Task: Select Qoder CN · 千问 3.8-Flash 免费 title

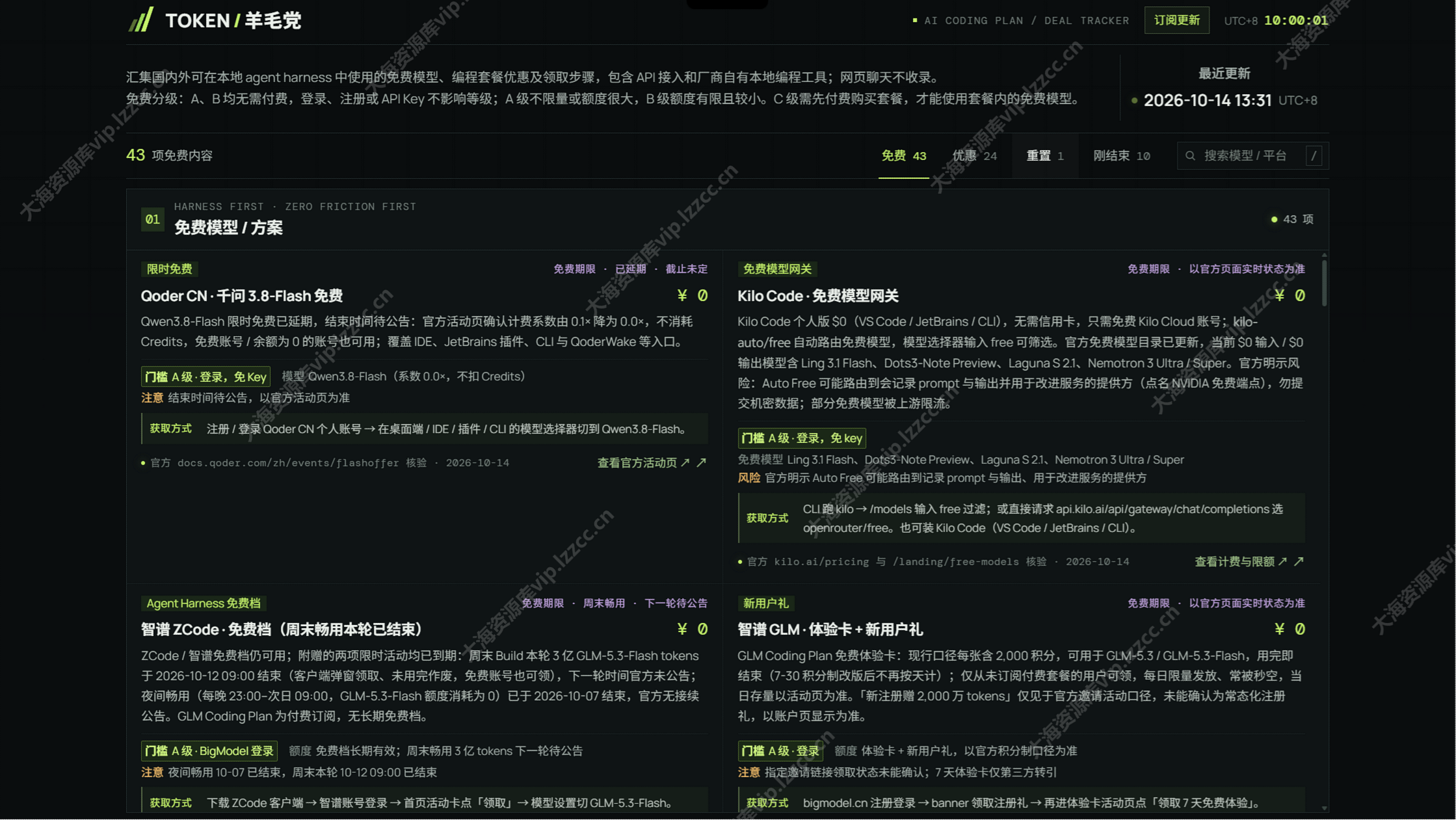Action: pos(242,296)
